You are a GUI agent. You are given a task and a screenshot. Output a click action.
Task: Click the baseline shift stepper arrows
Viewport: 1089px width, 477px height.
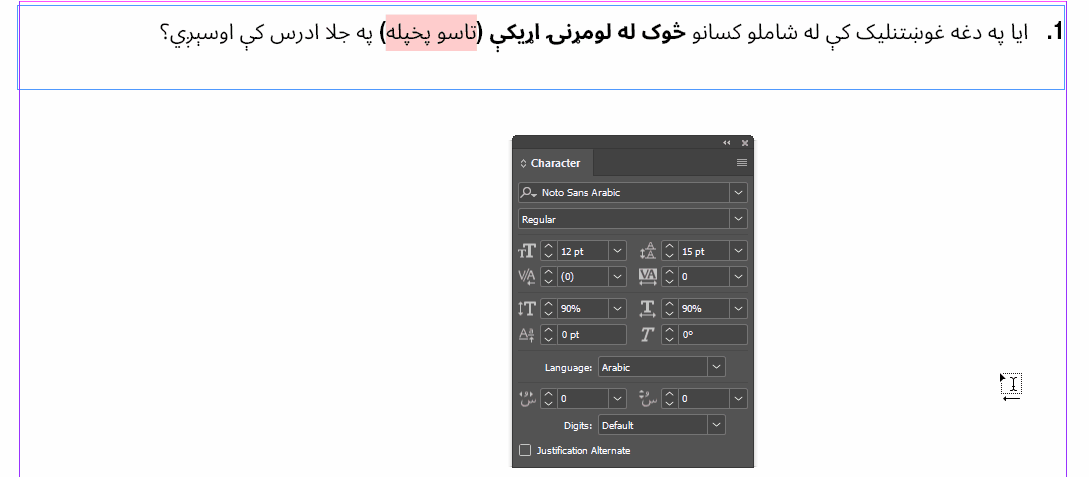tap(549, 335)
